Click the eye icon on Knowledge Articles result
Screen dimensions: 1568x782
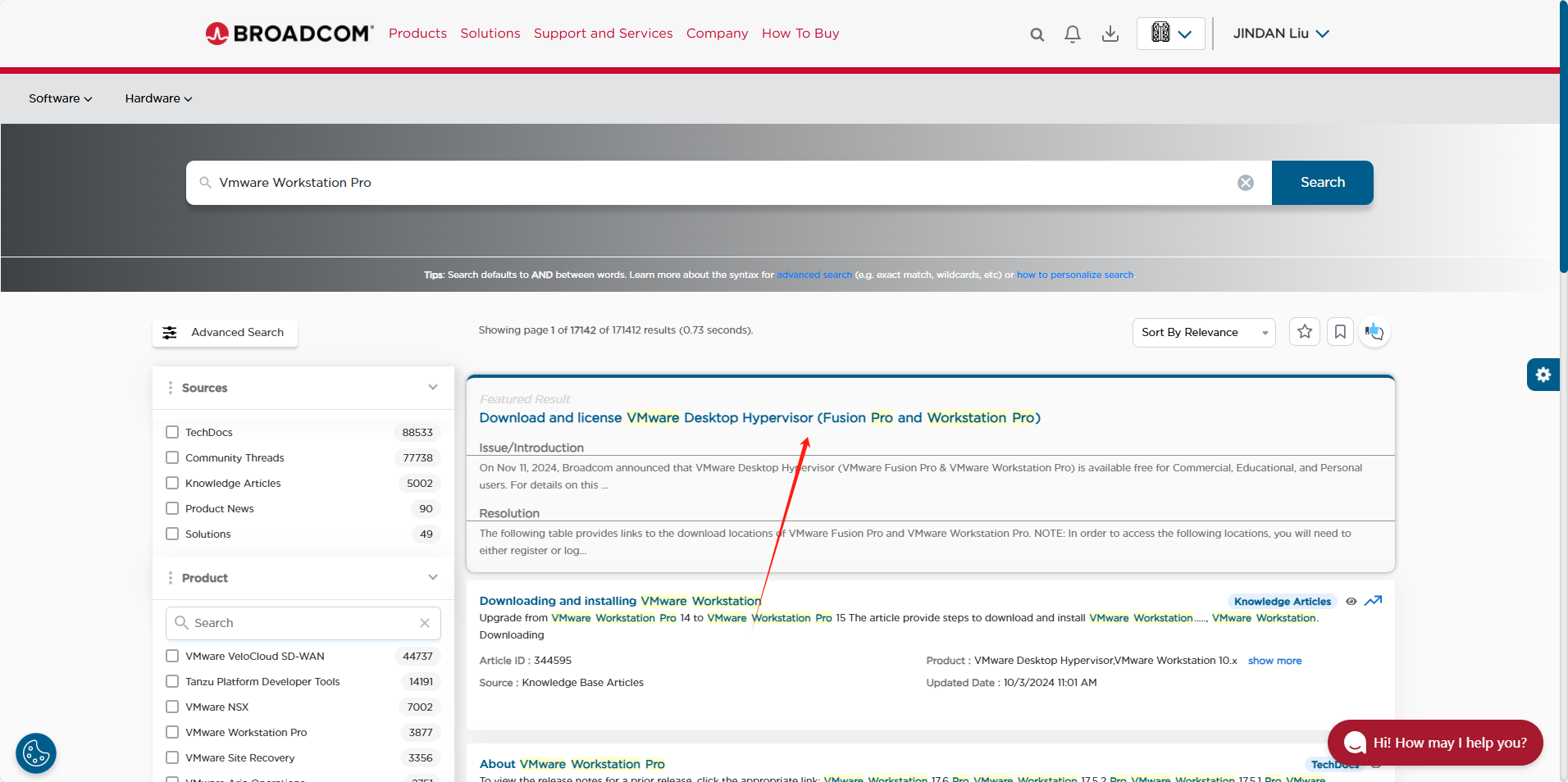pyautogui.click(x=1351, y=601)
